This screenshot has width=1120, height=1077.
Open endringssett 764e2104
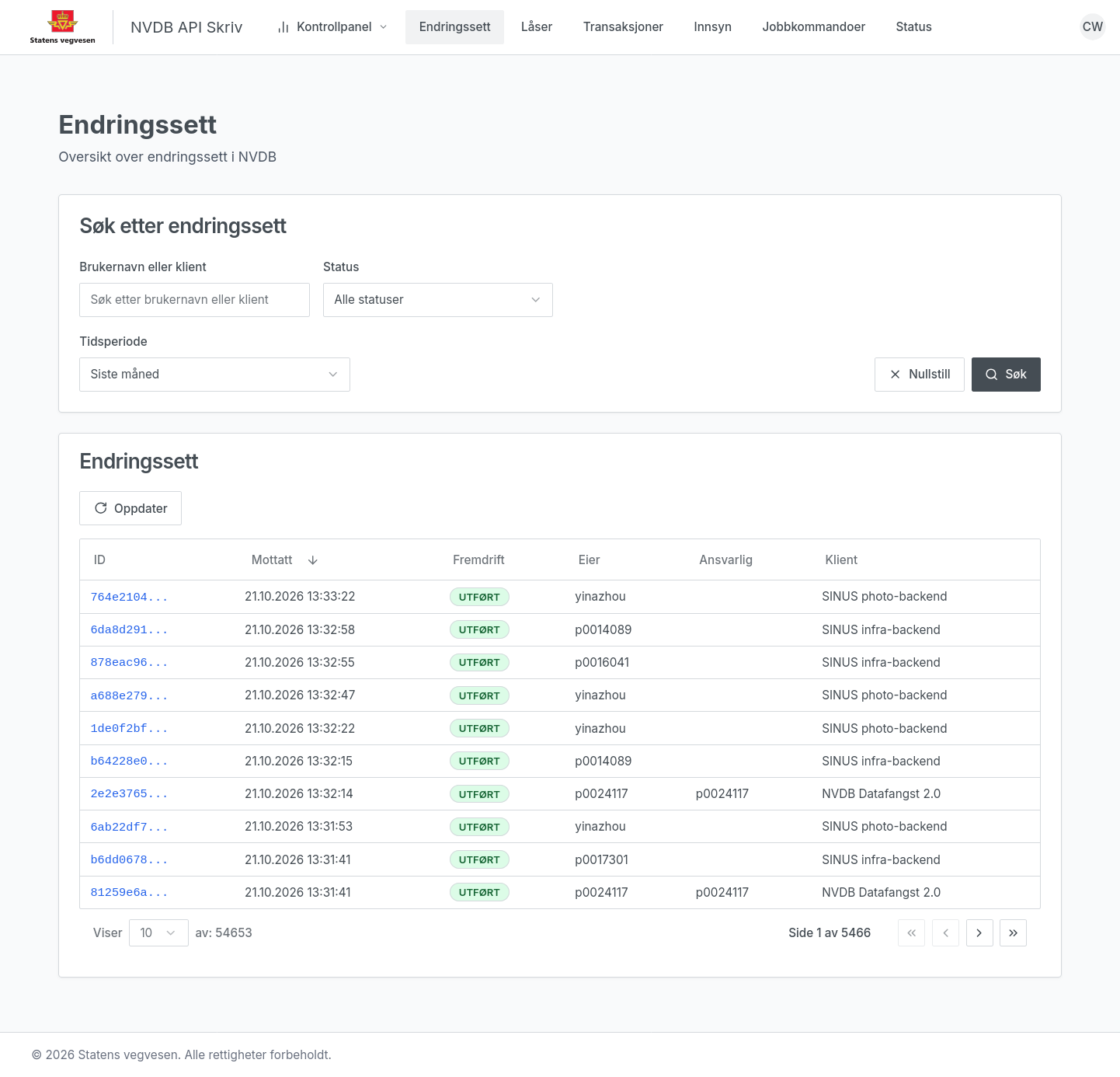pyautogui.click(x=129, y=598)
